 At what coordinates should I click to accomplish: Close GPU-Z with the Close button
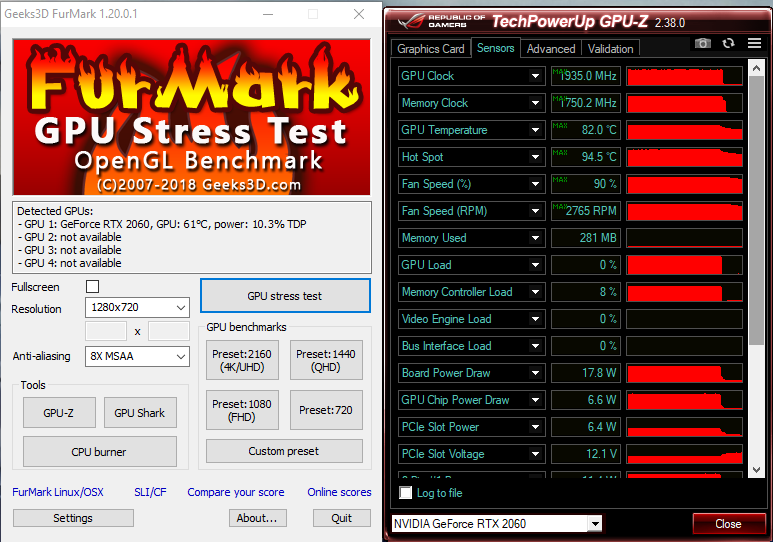point(729,524)
